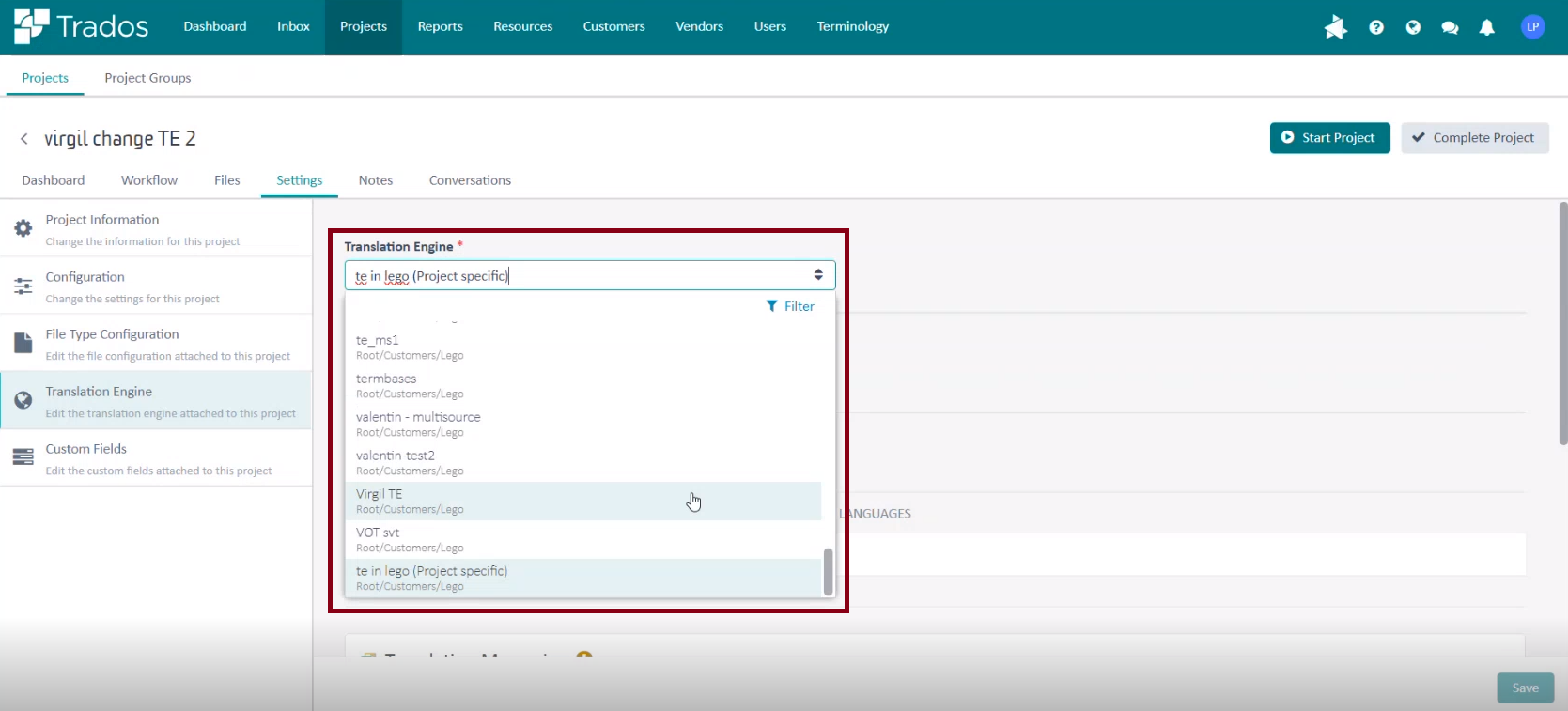
Task: Switch to the Project Groups tab
Action: (x=147, y=78)
